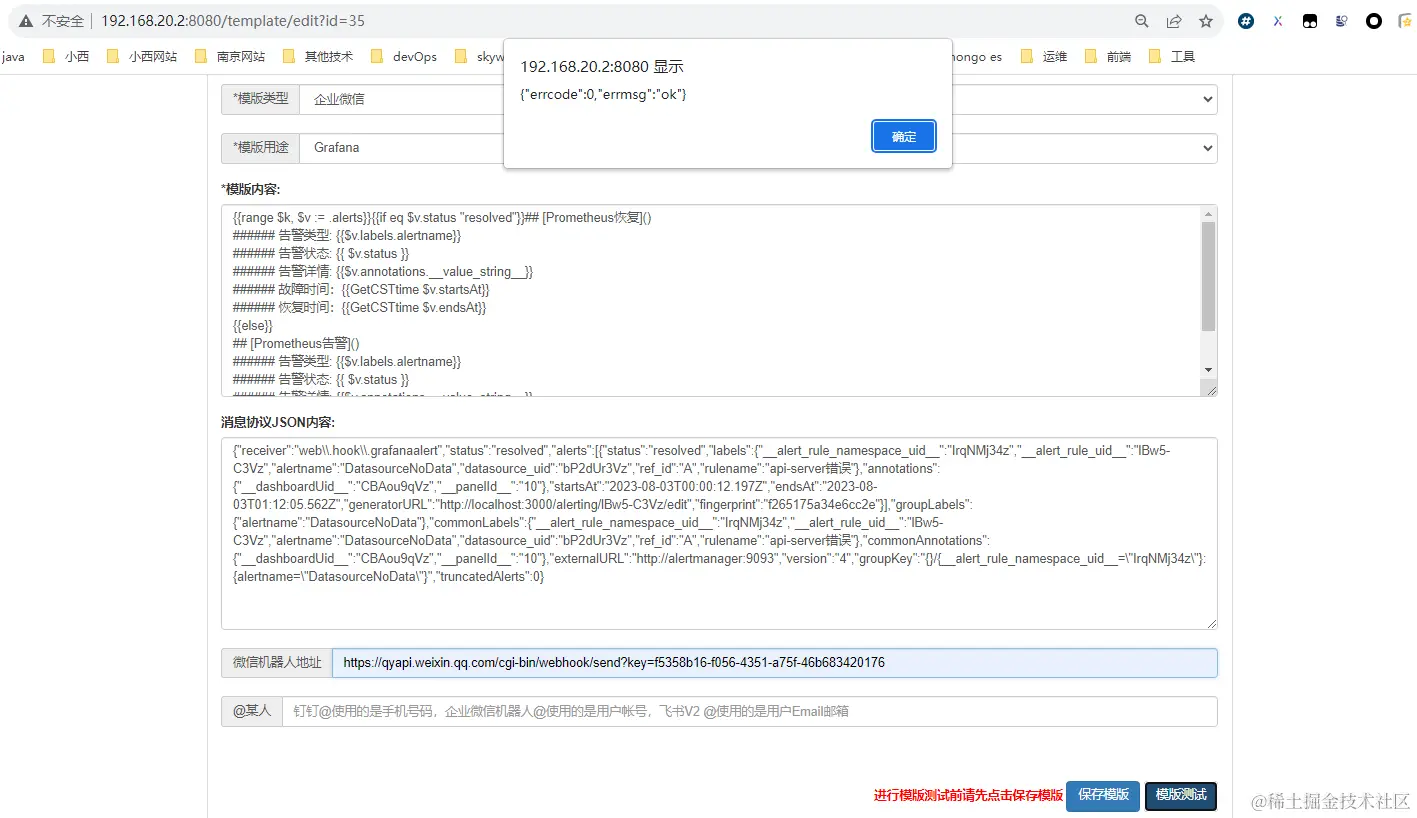This screenshot has width=1417, height=818.
Task: Open the 前端 bookmark folder
Action: pyautogui.click(x=1108, y=57)
